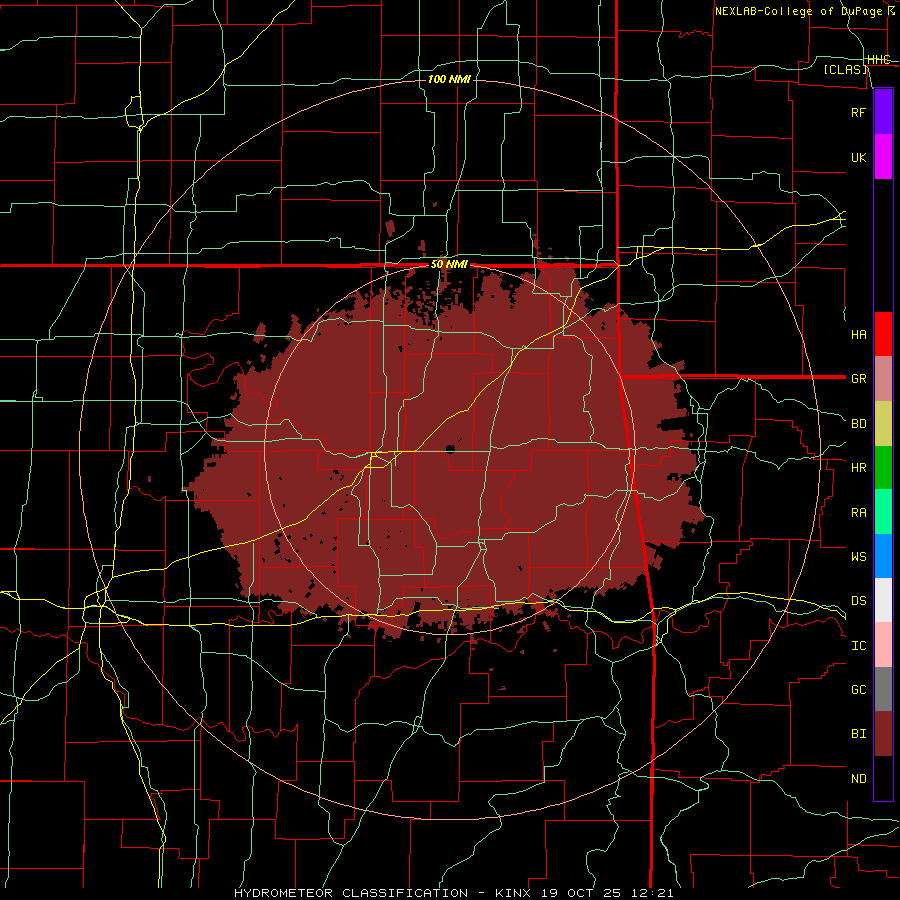Click the [CLAS] unit label
This screenshot has height=900, width=900.
(x=845, y=69)
